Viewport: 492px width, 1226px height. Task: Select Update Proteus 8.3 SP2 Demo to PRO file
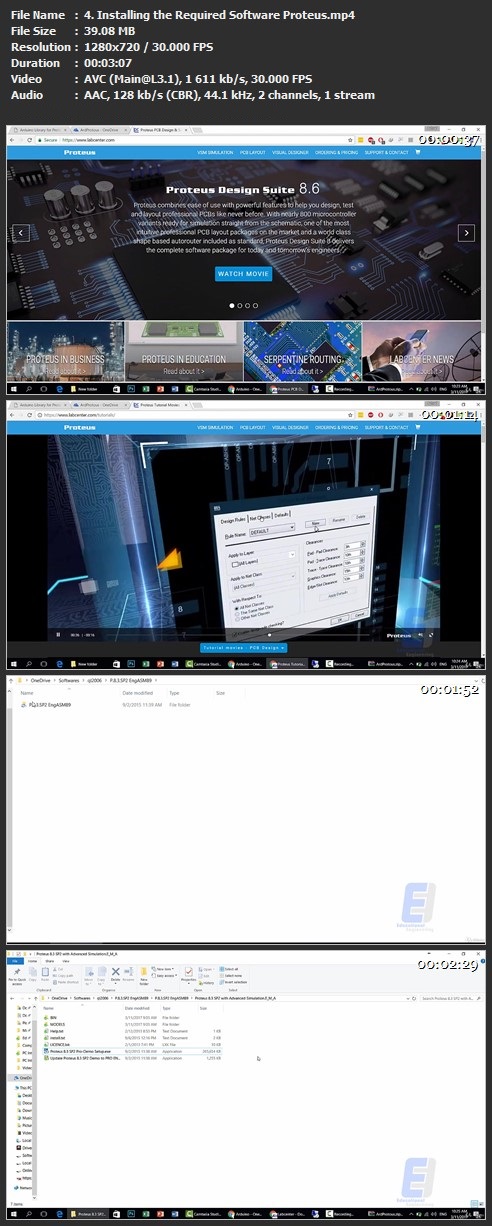click(133, 1059)
